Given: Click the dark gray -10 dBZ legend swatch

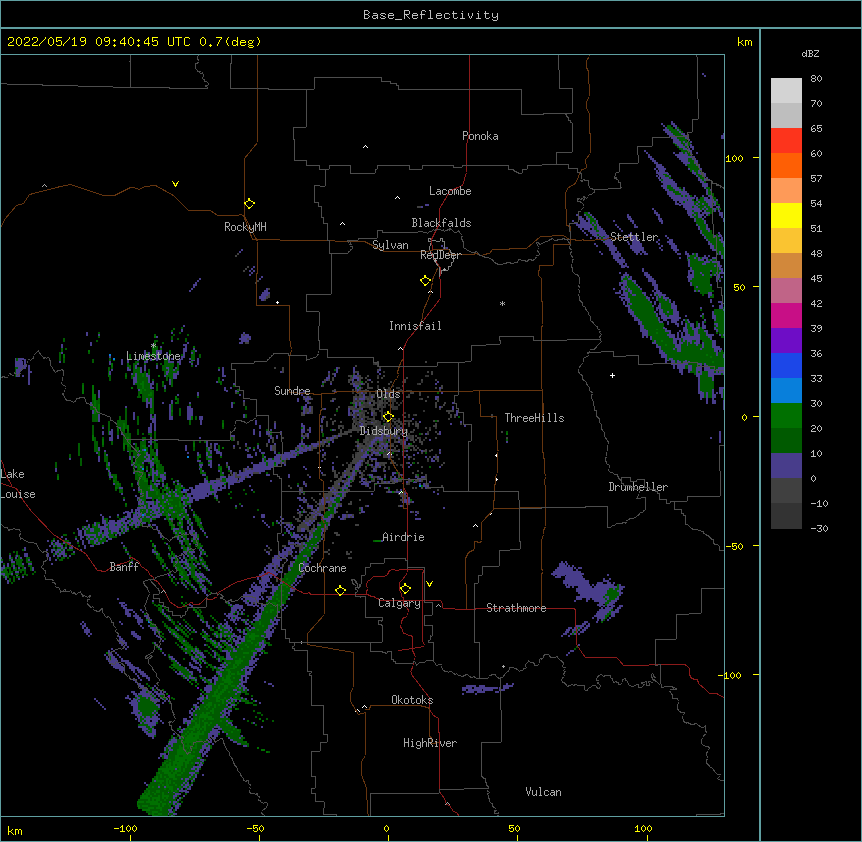Looking at the screenshot, I should coord(786,516).
